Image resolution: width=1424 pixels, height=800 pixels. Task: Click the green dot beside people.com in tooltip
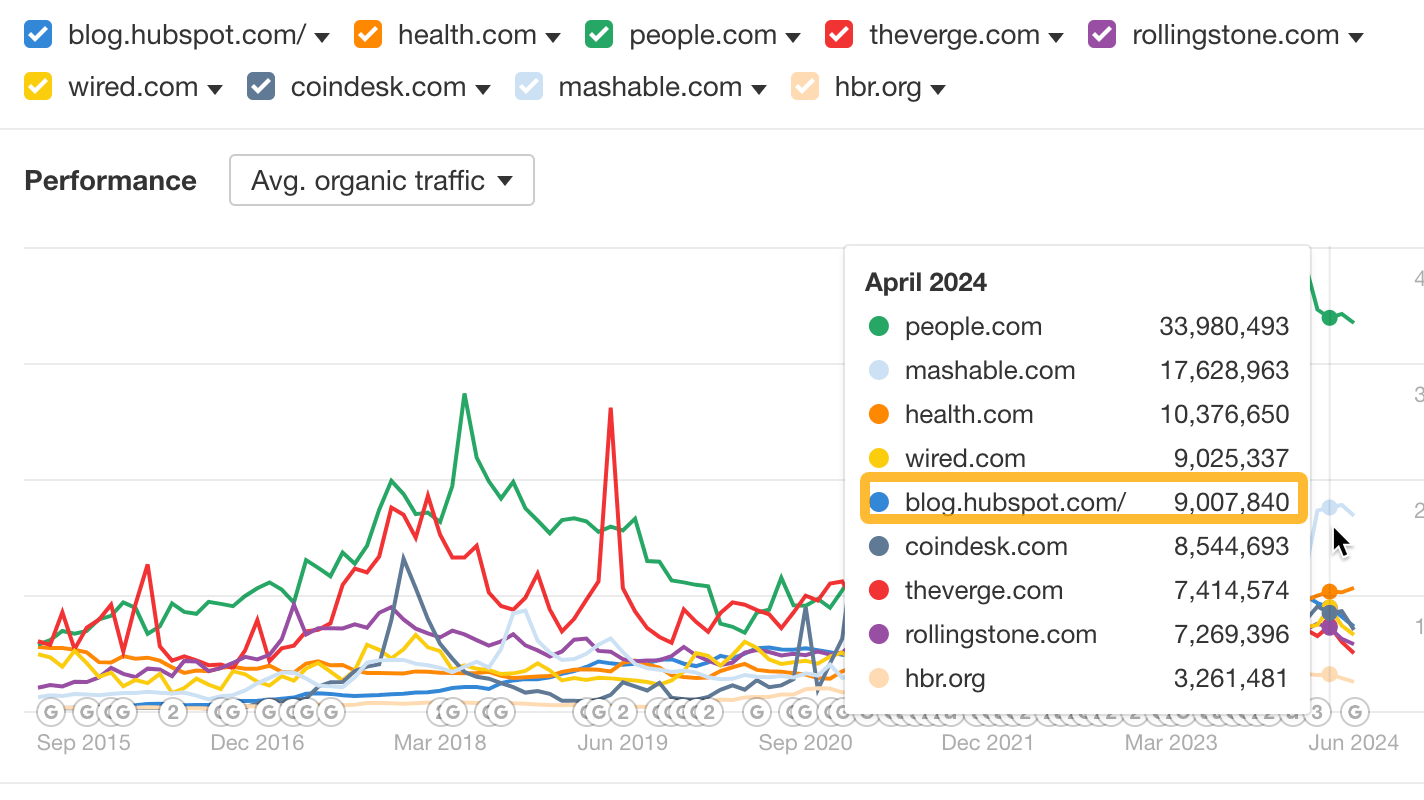tap(881, 326)
